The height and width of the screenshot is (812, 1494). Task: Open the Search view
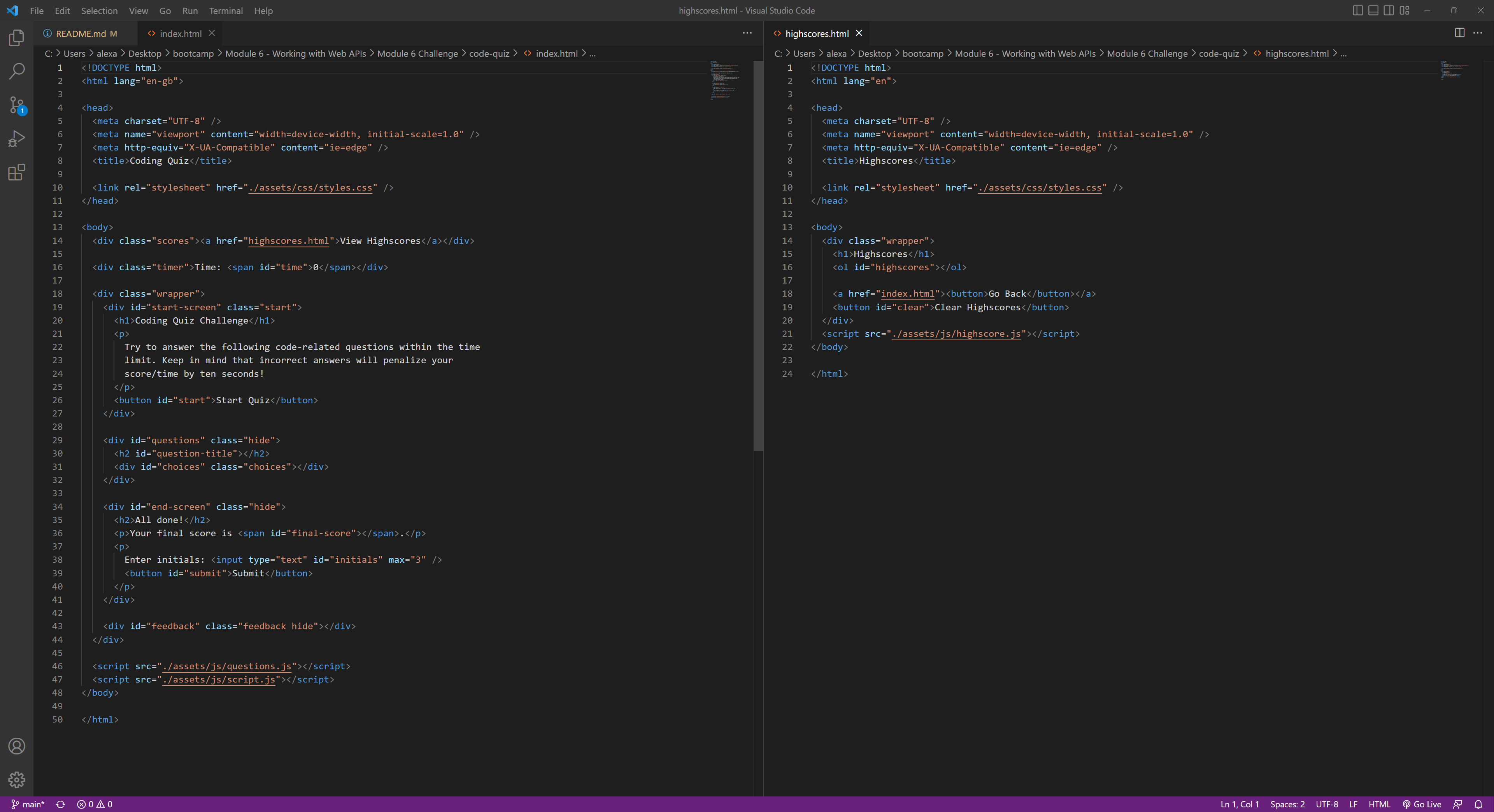(x=16, y=71)
